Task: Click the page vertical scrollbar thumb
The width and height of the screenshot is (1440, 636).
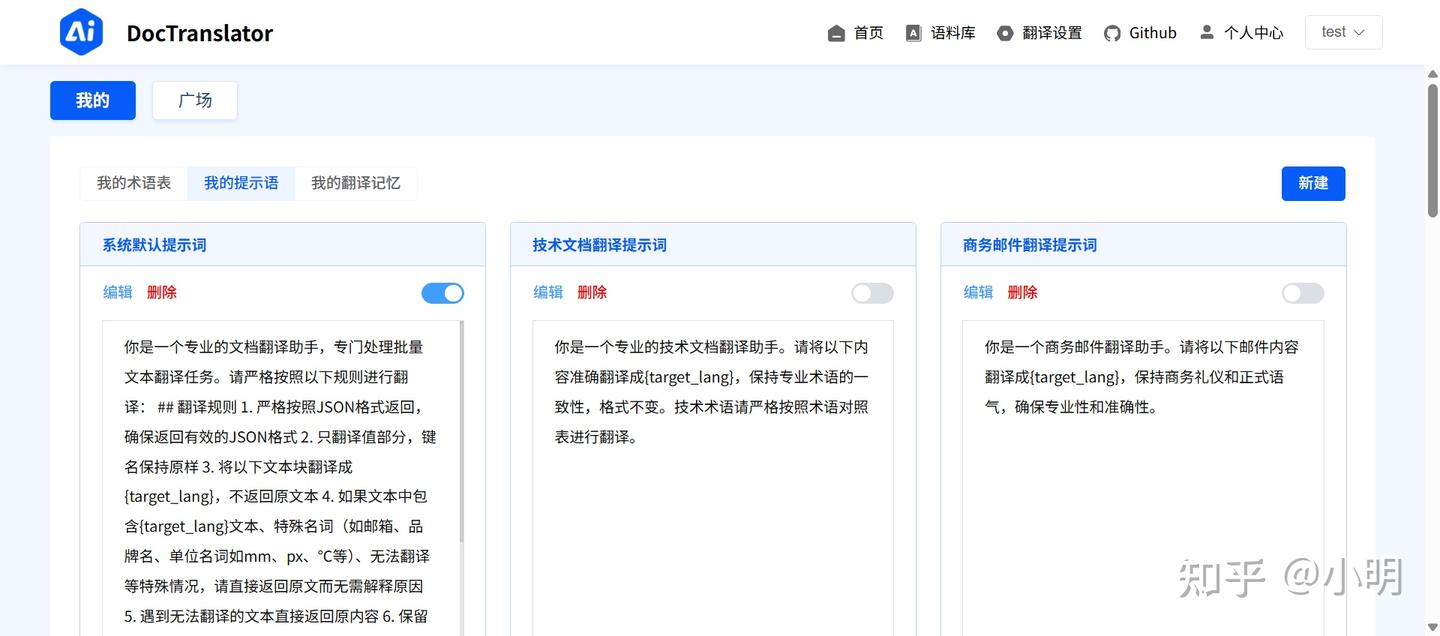Action: pyautogui.click(x=1432, y=151)
